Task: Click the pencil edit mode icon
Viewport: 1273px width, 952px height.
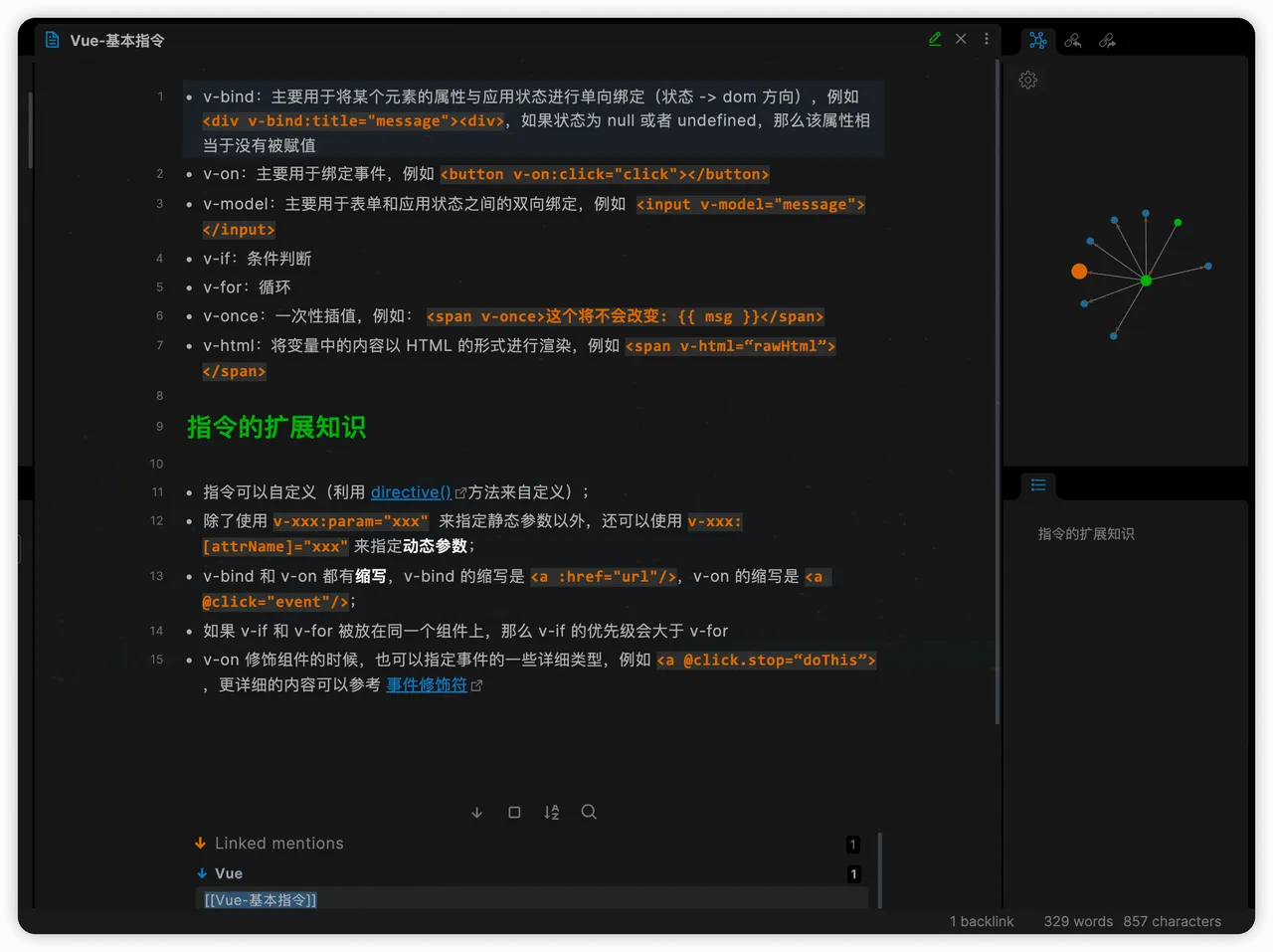Action: pos(934,39)
